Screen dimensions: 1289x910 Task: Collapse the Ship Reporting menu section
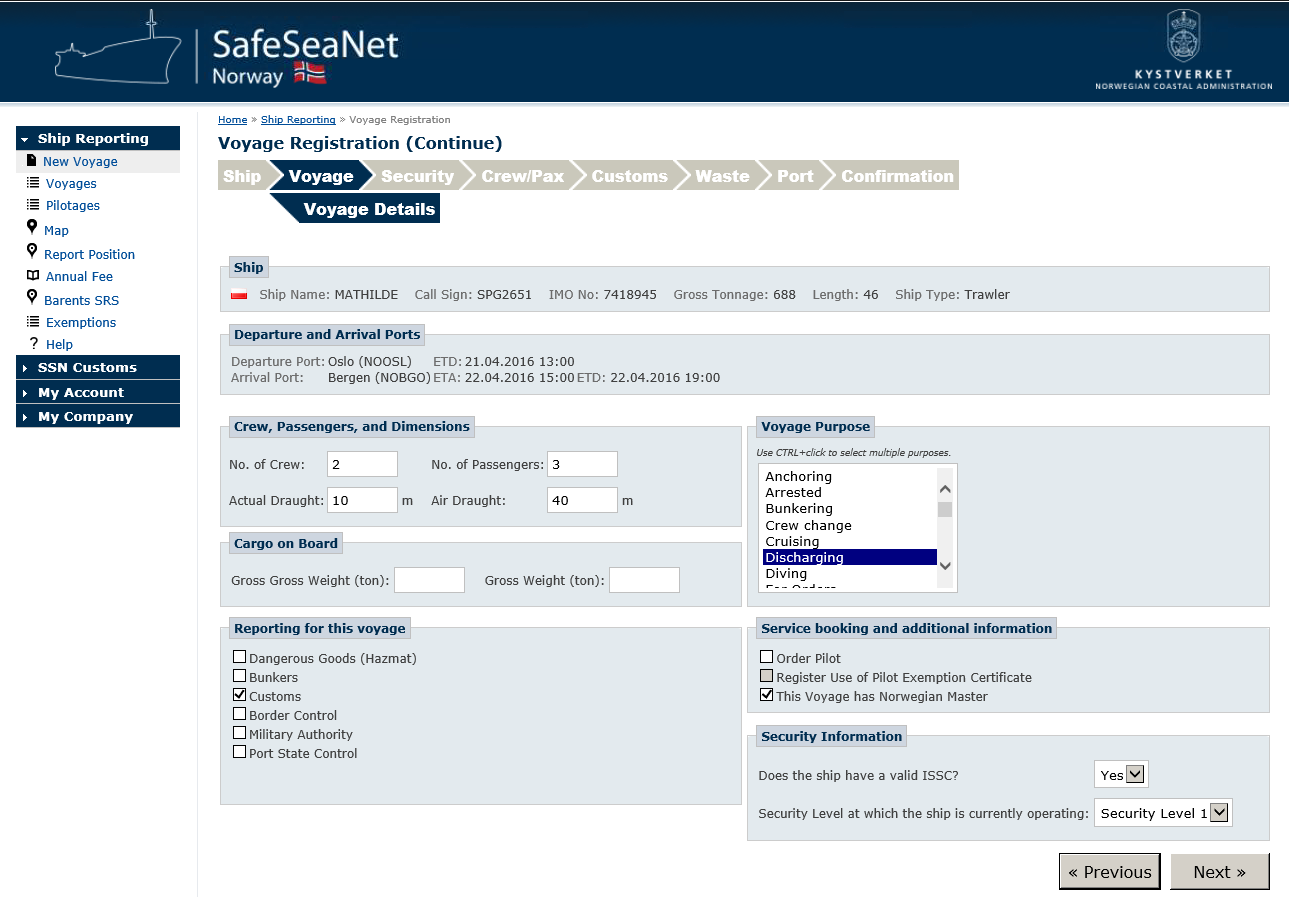(x=98, y=138)
